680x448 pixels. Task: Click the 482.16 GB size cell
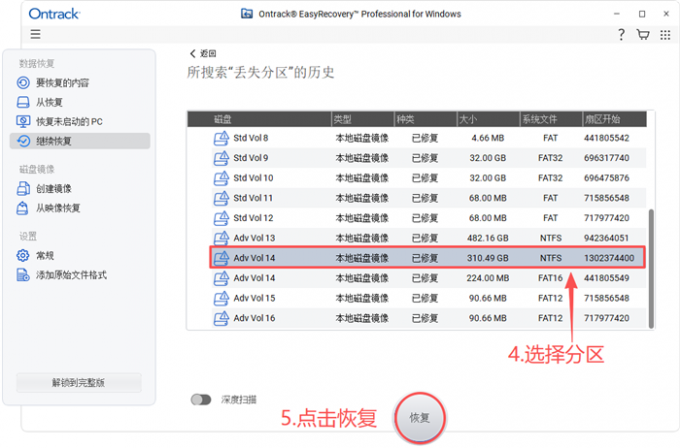pyautogui.click(x=487, y=238)
